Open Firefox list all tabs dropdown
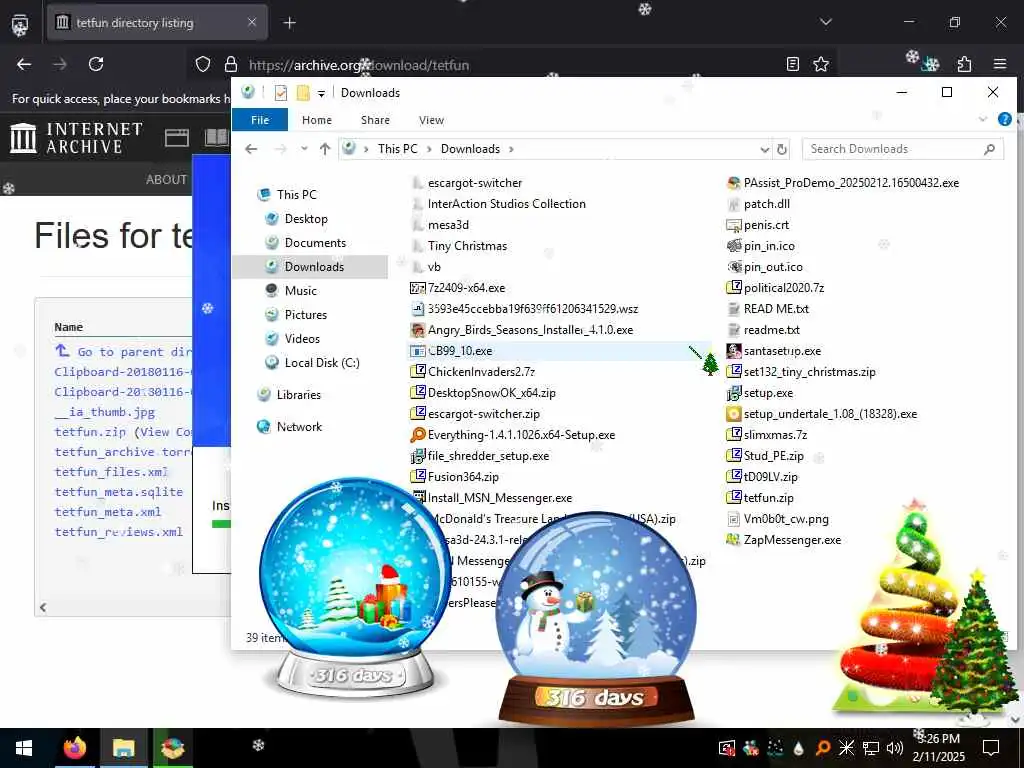Viewport: 1024px width, 768px height. [x=825, y=22]
